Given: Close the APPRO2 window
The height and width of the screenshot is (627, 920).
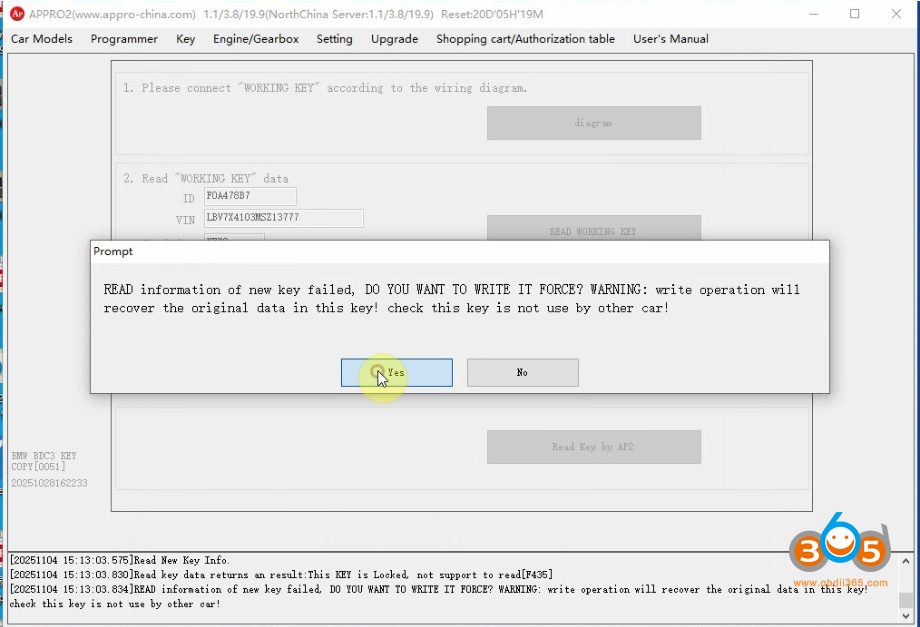Looking at the screenshot, I should (x=898, y=14).
